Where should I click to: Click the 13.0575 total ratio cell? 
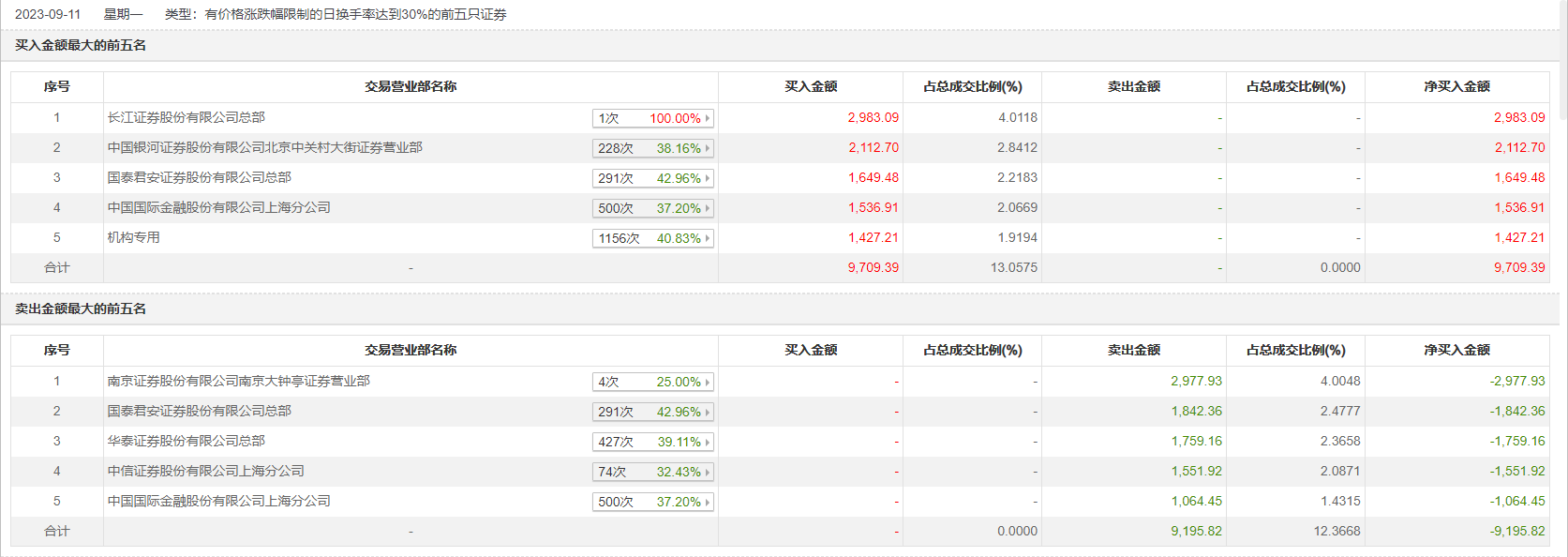pos(1013,267)
